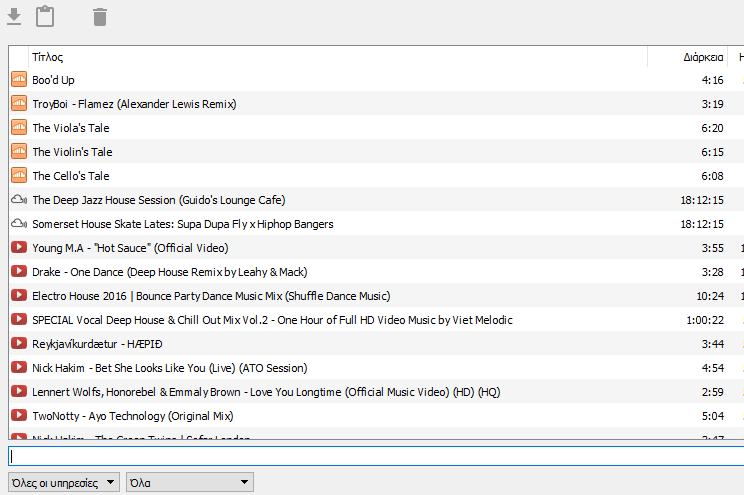
Task: Sort by the 'Τίτλος' column header
Action: pyautogui.click(x=47, y=57)
